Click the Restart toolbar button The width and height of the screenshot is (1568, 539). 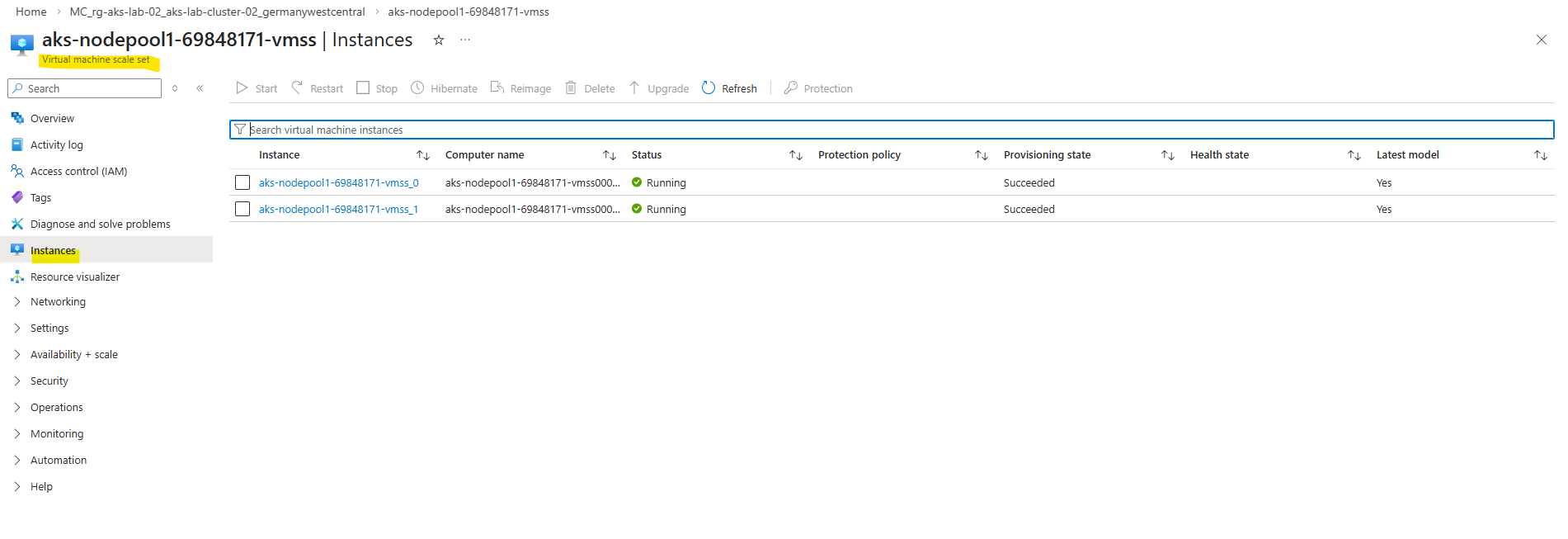[x=318, y=88]
